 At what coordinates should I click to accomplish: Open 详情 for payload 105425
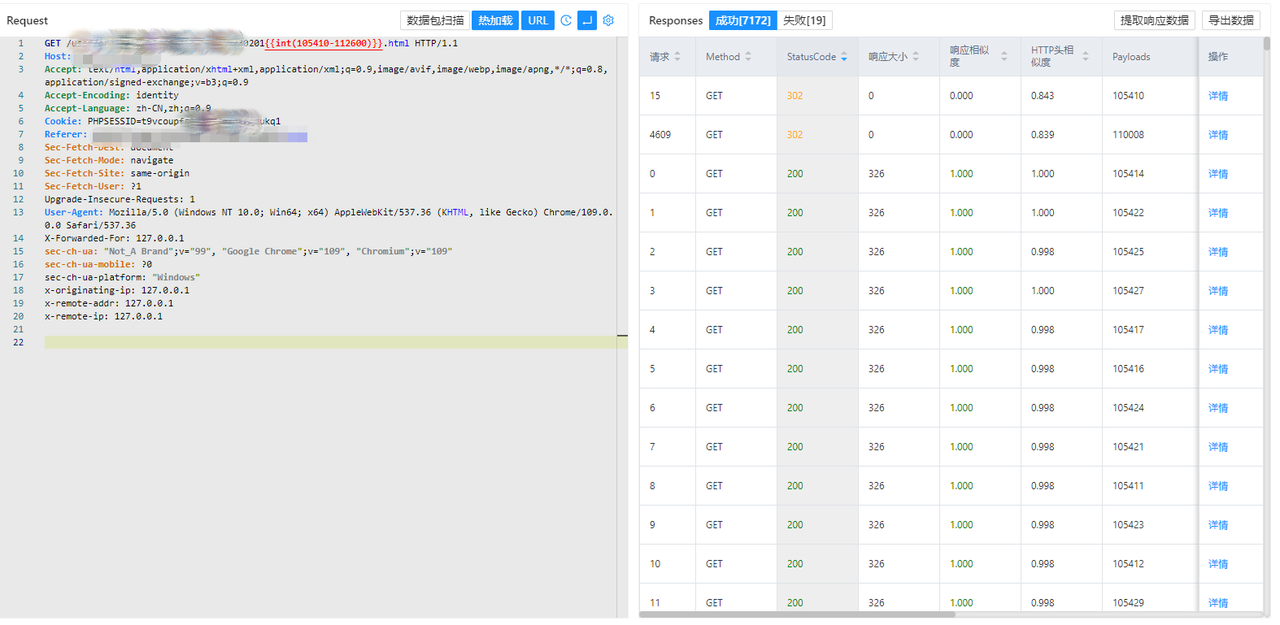click(x=1218, y=252)
